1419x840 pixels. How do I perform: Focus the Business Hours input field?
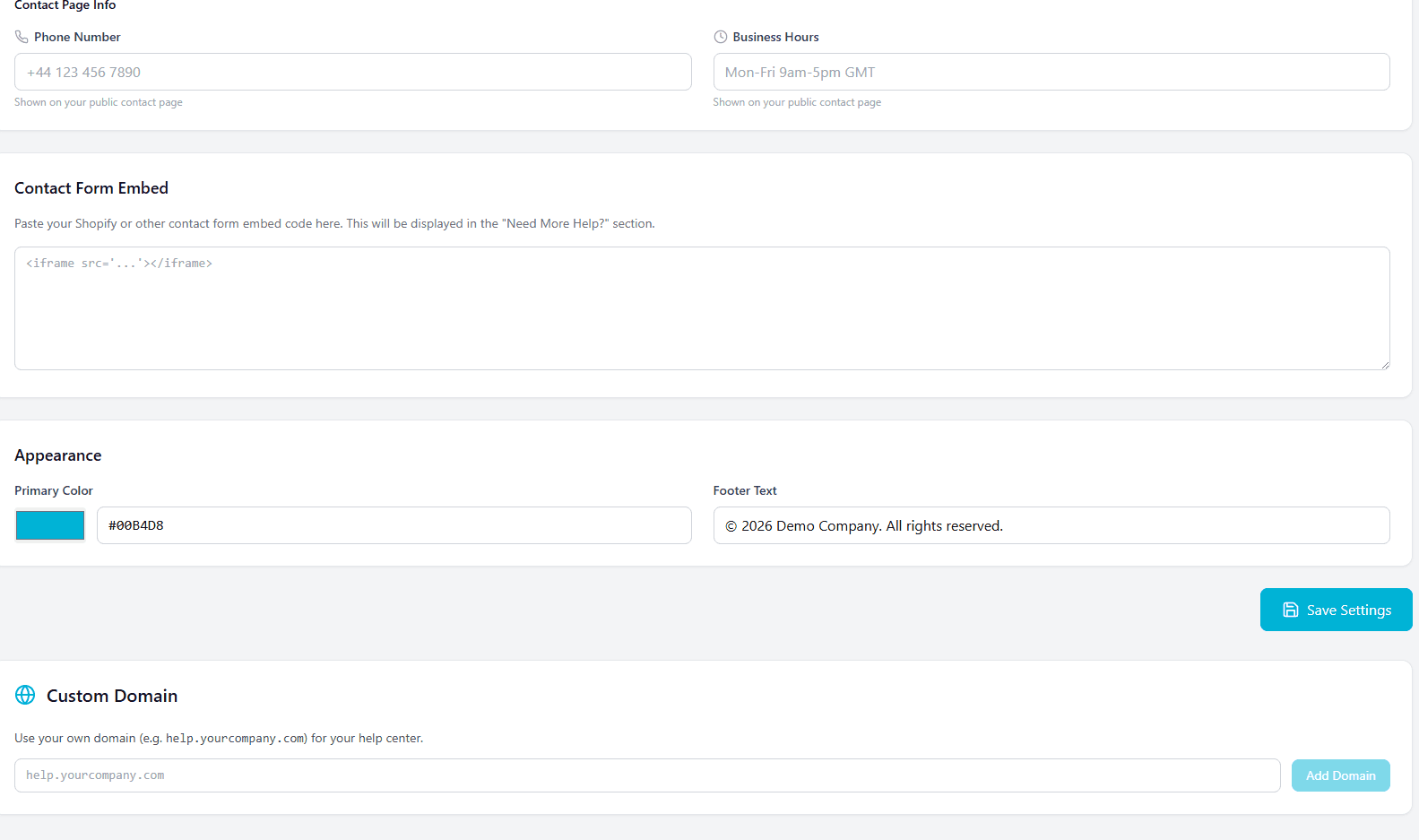coord(1051,72)
